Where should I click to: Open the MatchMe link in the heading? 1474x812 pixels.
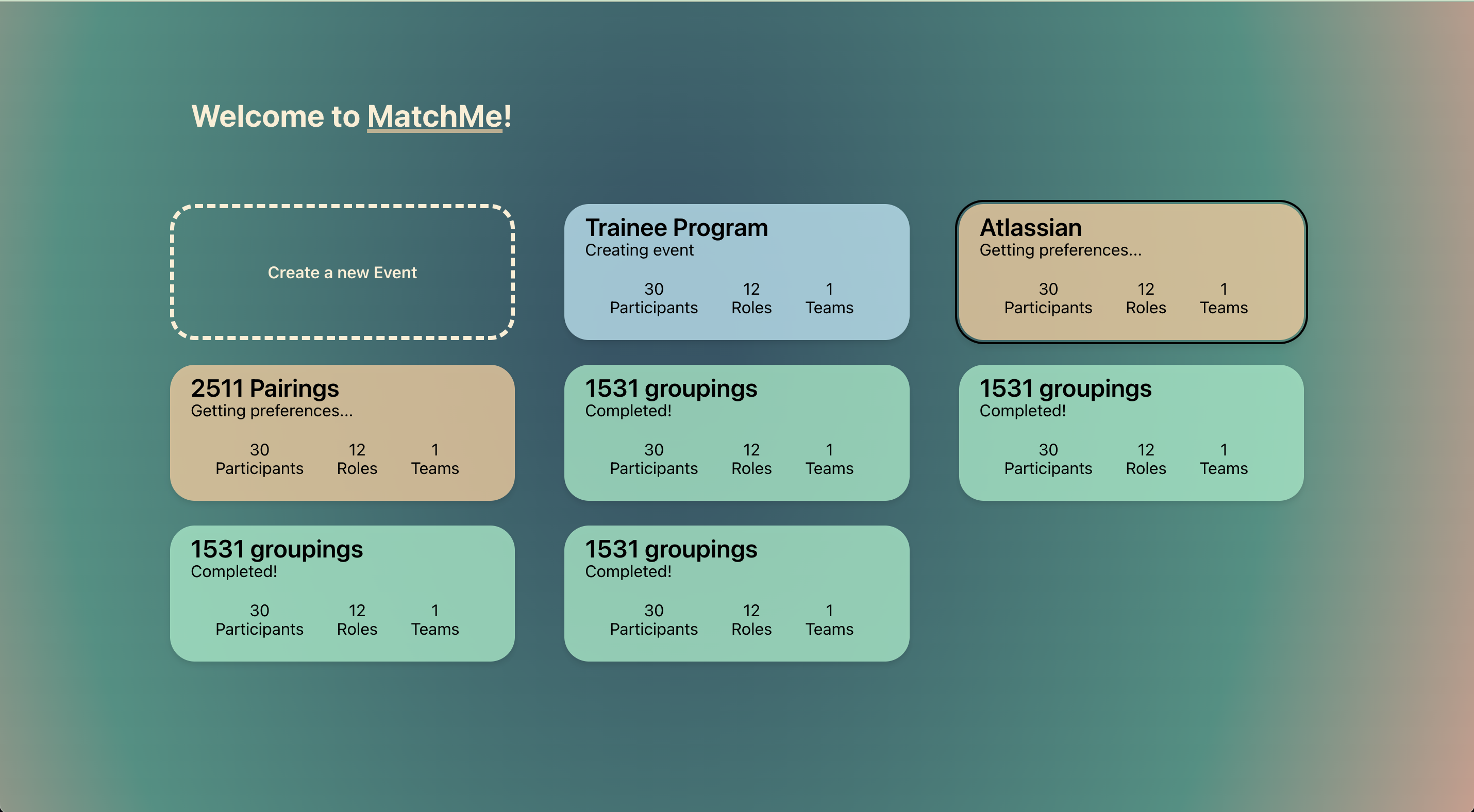[x=435, y=116]
